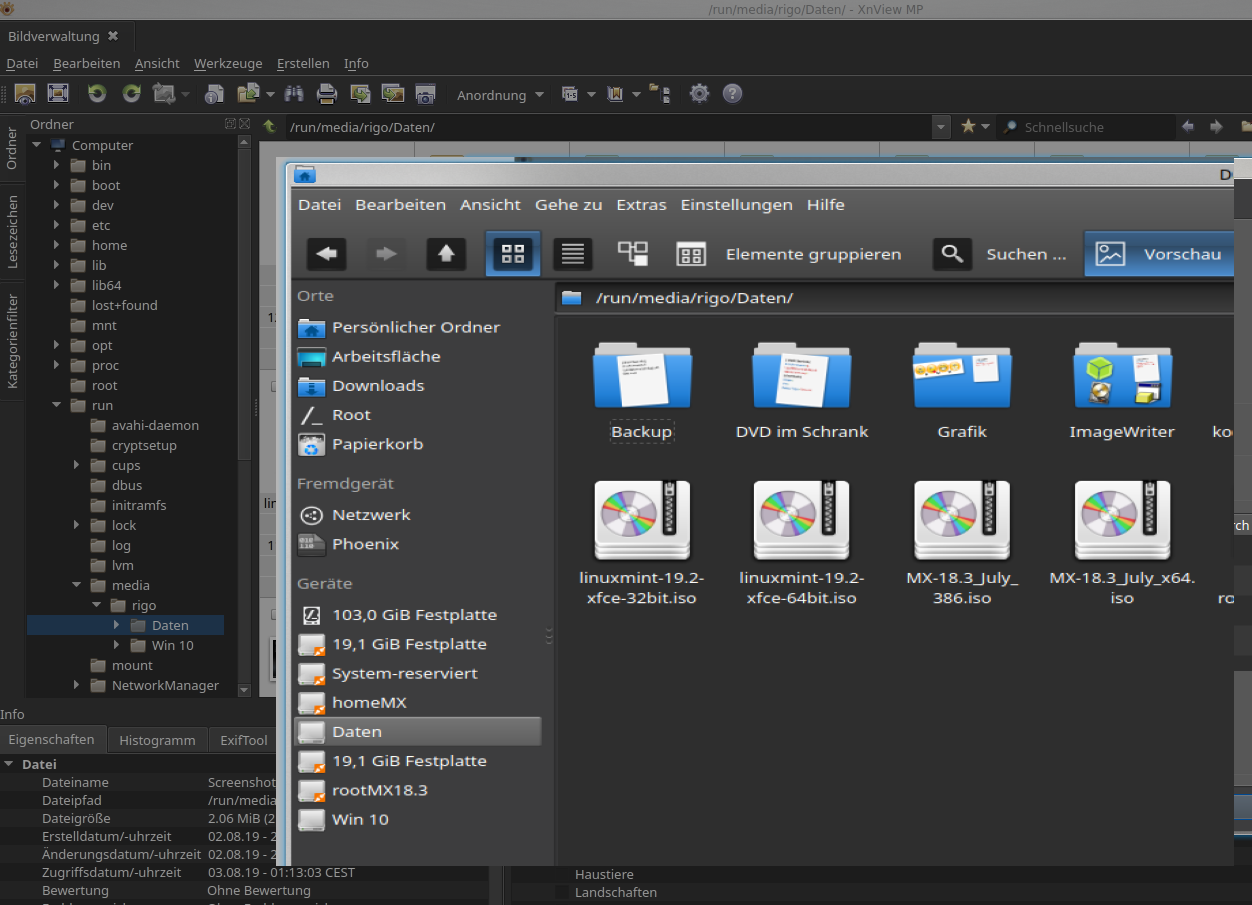Open the Anordnung dropdown

click(500, 95)
